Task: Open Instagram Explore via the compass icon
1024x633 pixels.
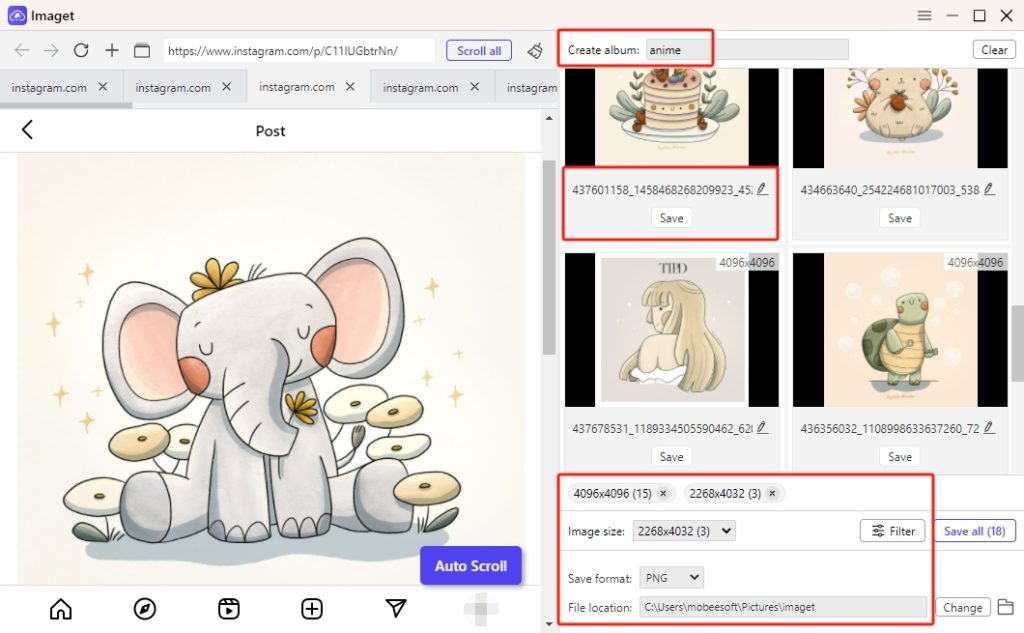Action: tap(145, 608)
